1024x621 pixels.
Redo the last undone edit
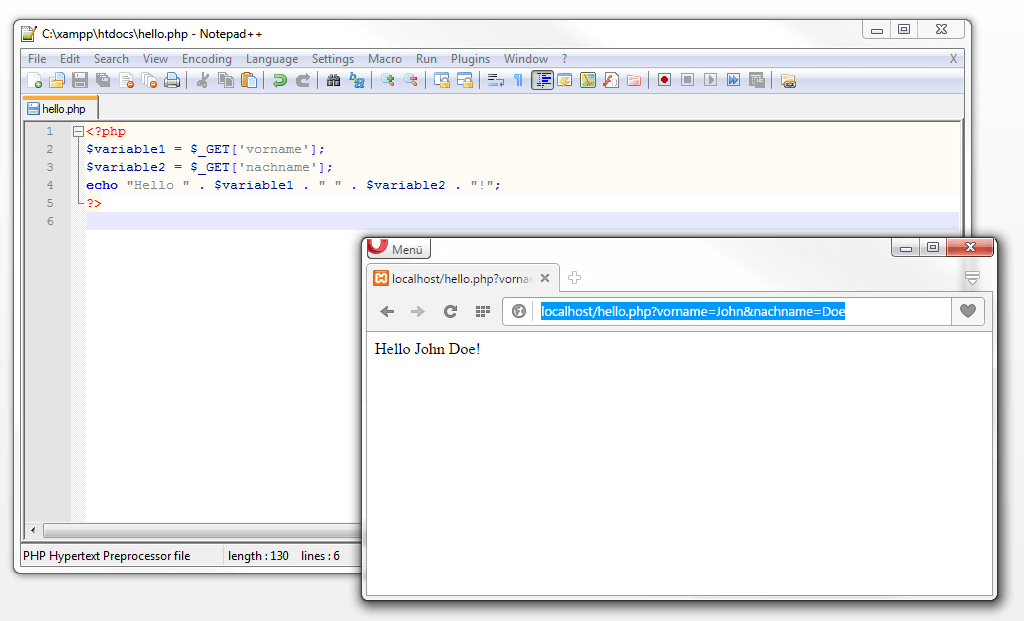click(303, 80)
